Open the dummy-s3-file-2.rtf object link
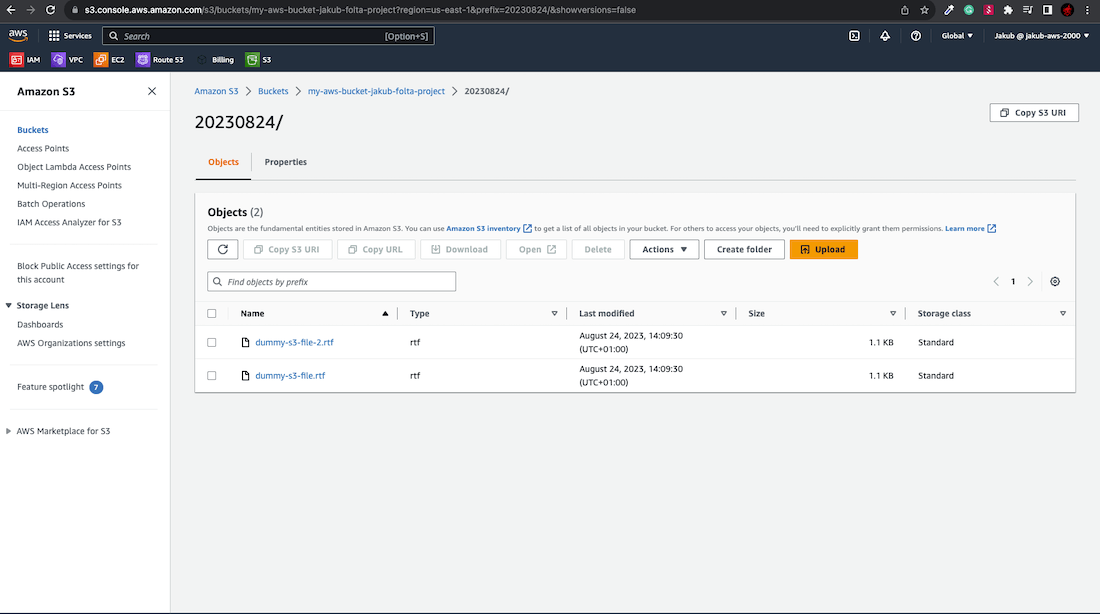Image resolution: width=1100 pixels, height=614 pixels. point(294,343)
